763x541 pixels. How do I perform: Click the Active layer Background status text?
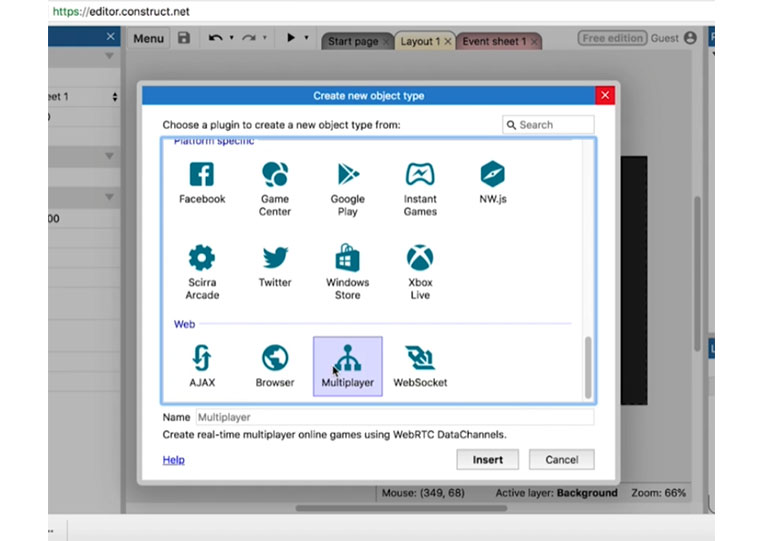click(556, 493)
